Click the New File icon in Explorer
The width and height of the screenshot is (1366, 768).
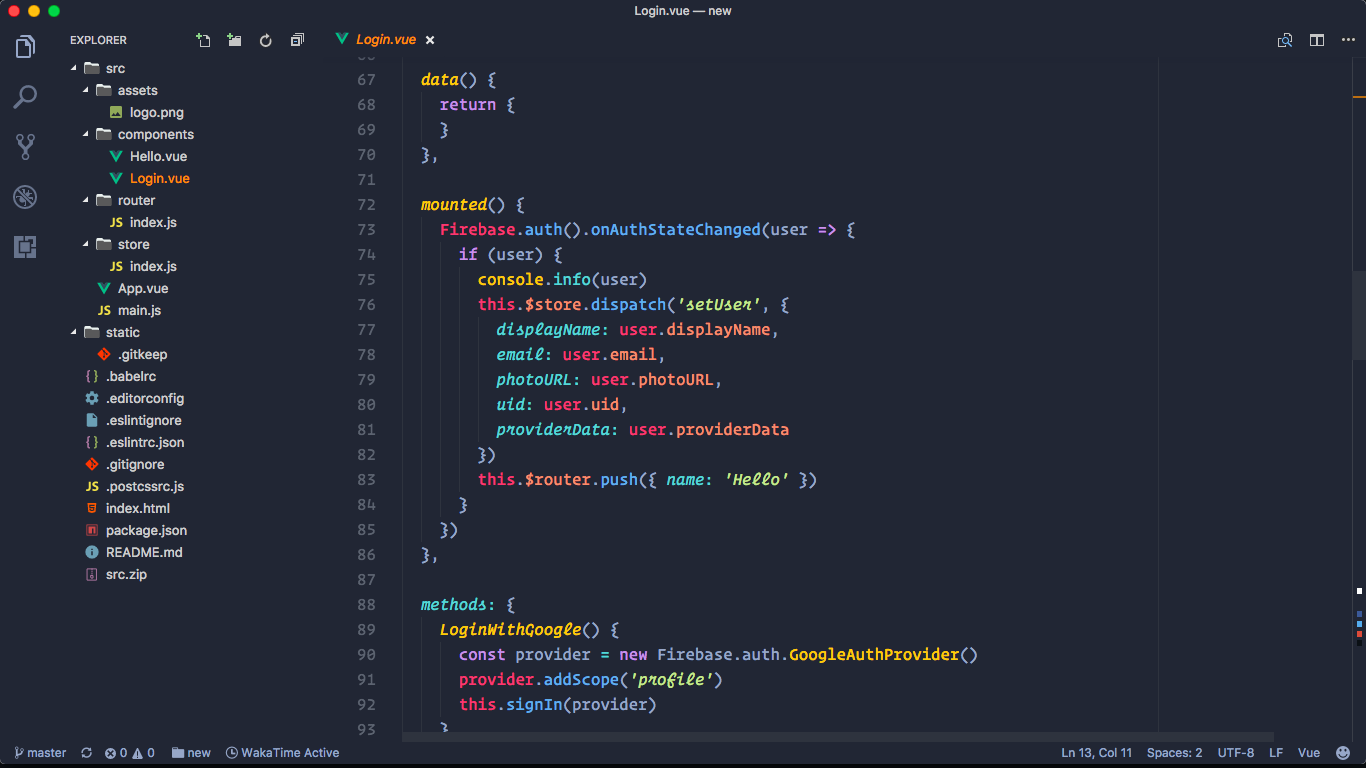tap(203, 40)
